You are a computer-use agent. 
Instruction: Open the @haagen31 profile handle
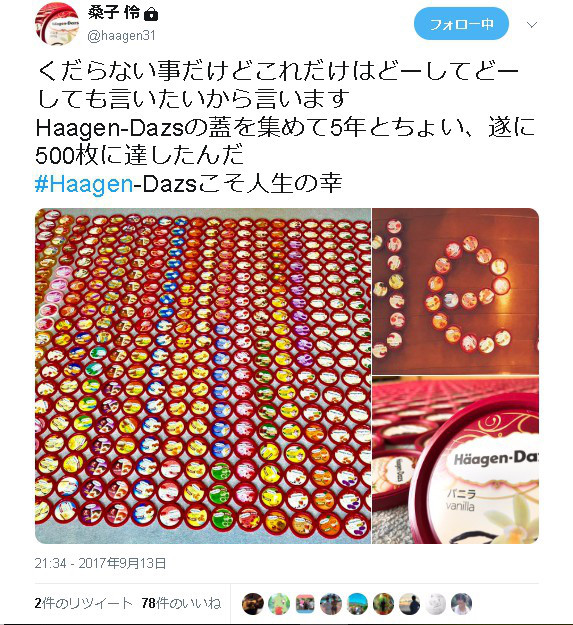(x=121, y=36)
